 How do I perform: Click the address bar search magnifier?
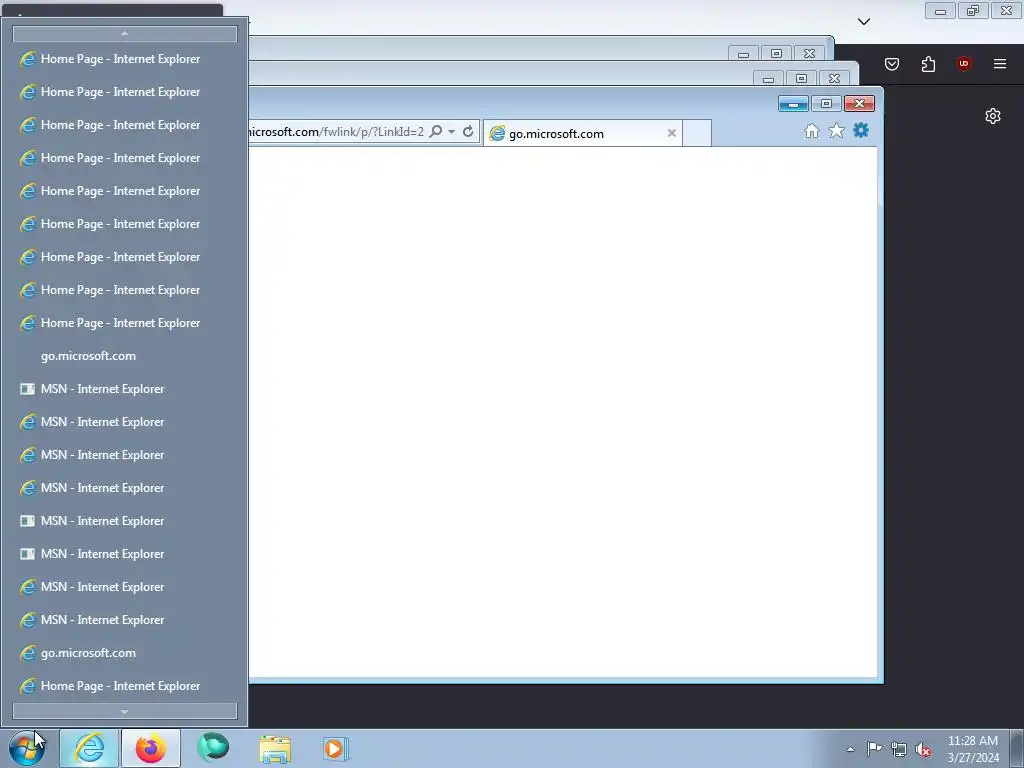(x=436, y=131)
